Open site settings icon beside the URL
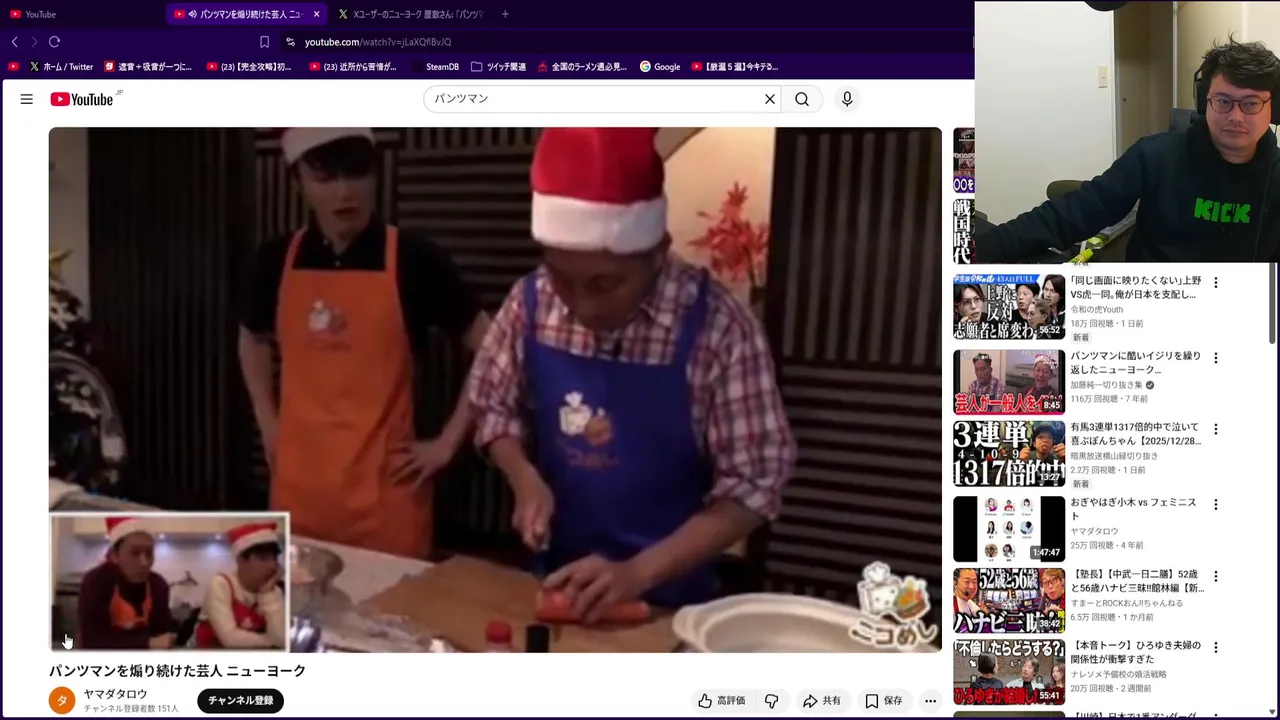The height and width of the screenshot is (720, 1280). 290,42
